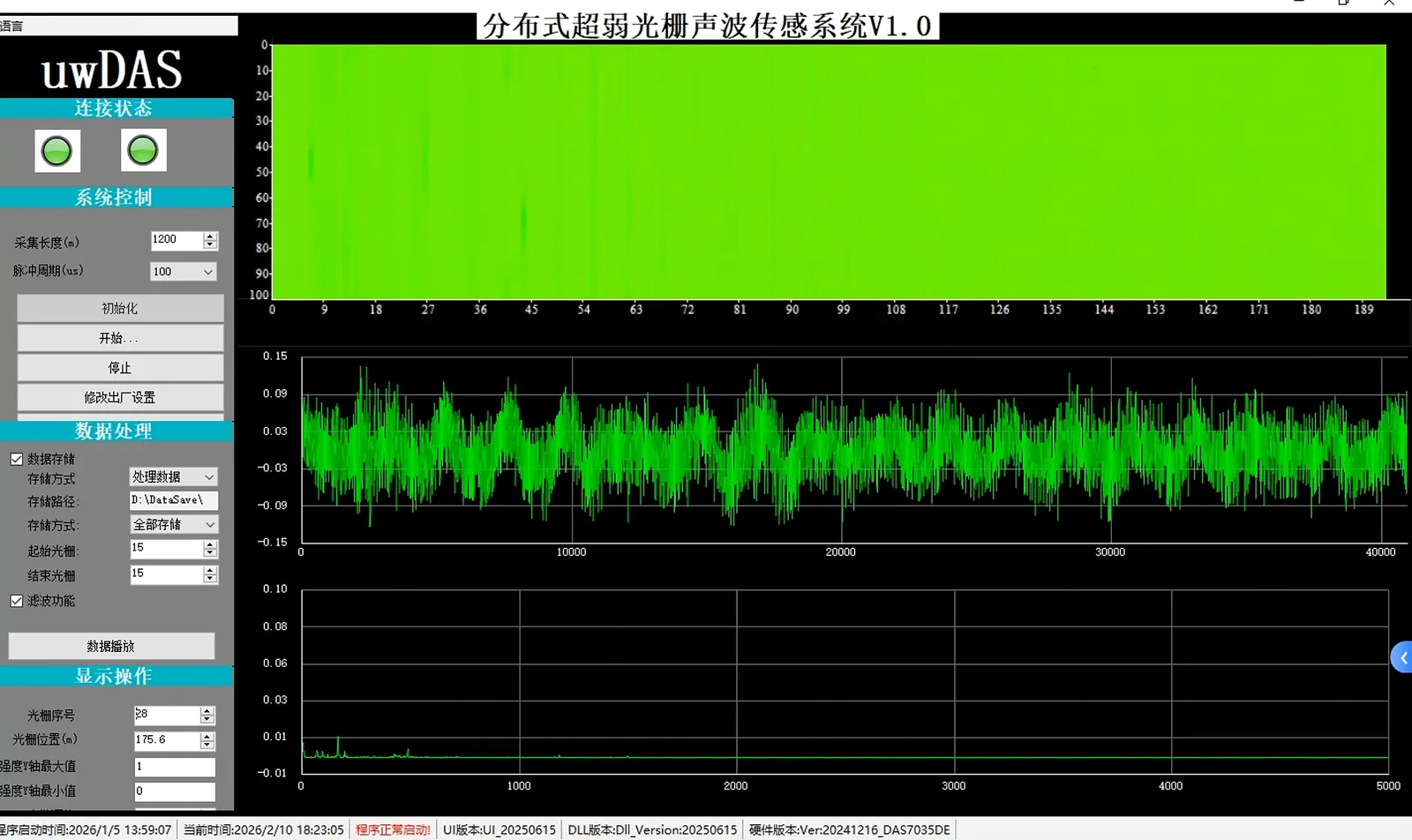Click the right green connection status indicator
The width and height of the screenshot is (1412, 840).
143,150
